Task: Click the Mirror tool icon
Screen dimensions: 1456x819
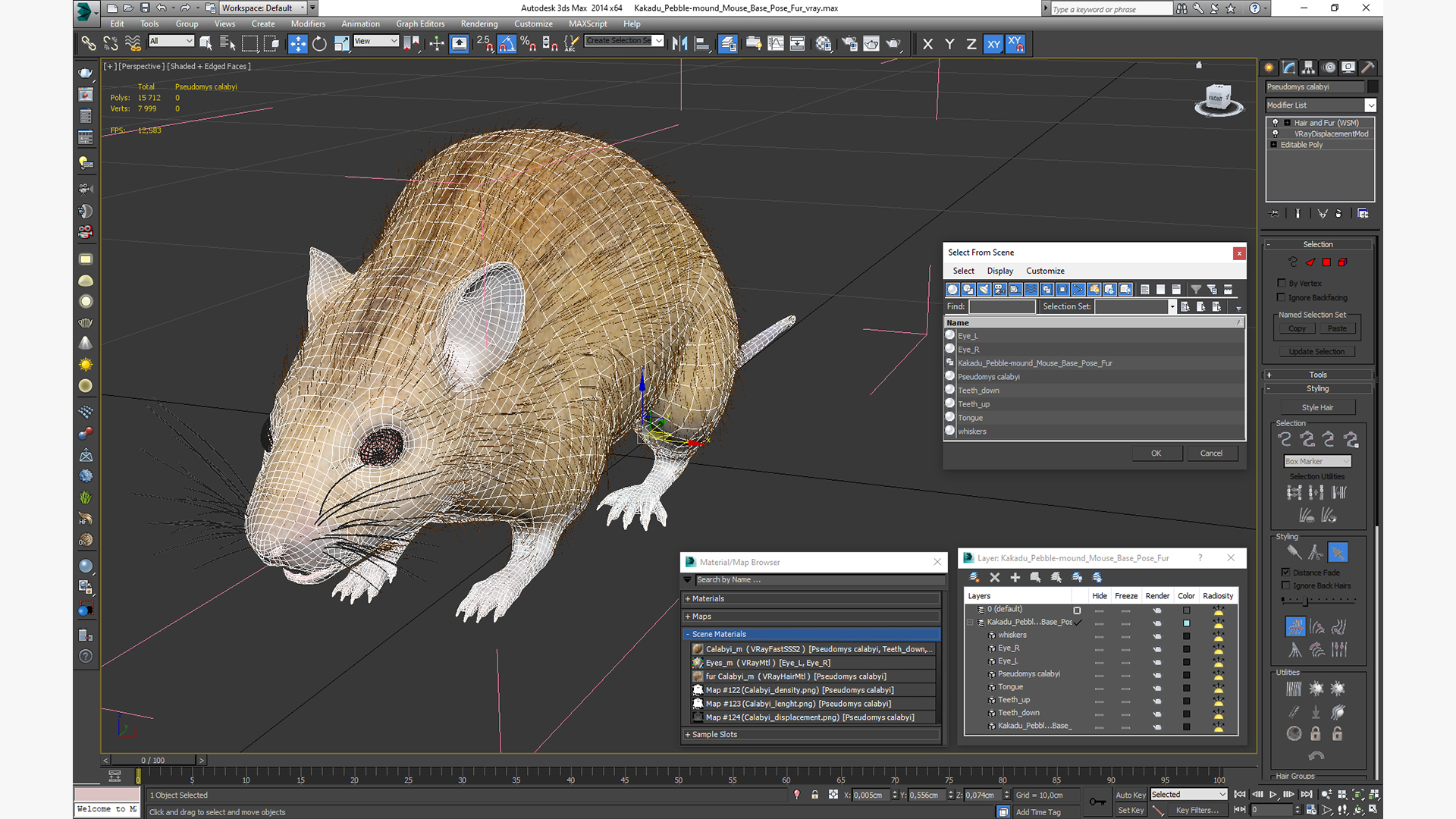Action: pyautogui.click(x=679, y=44)
